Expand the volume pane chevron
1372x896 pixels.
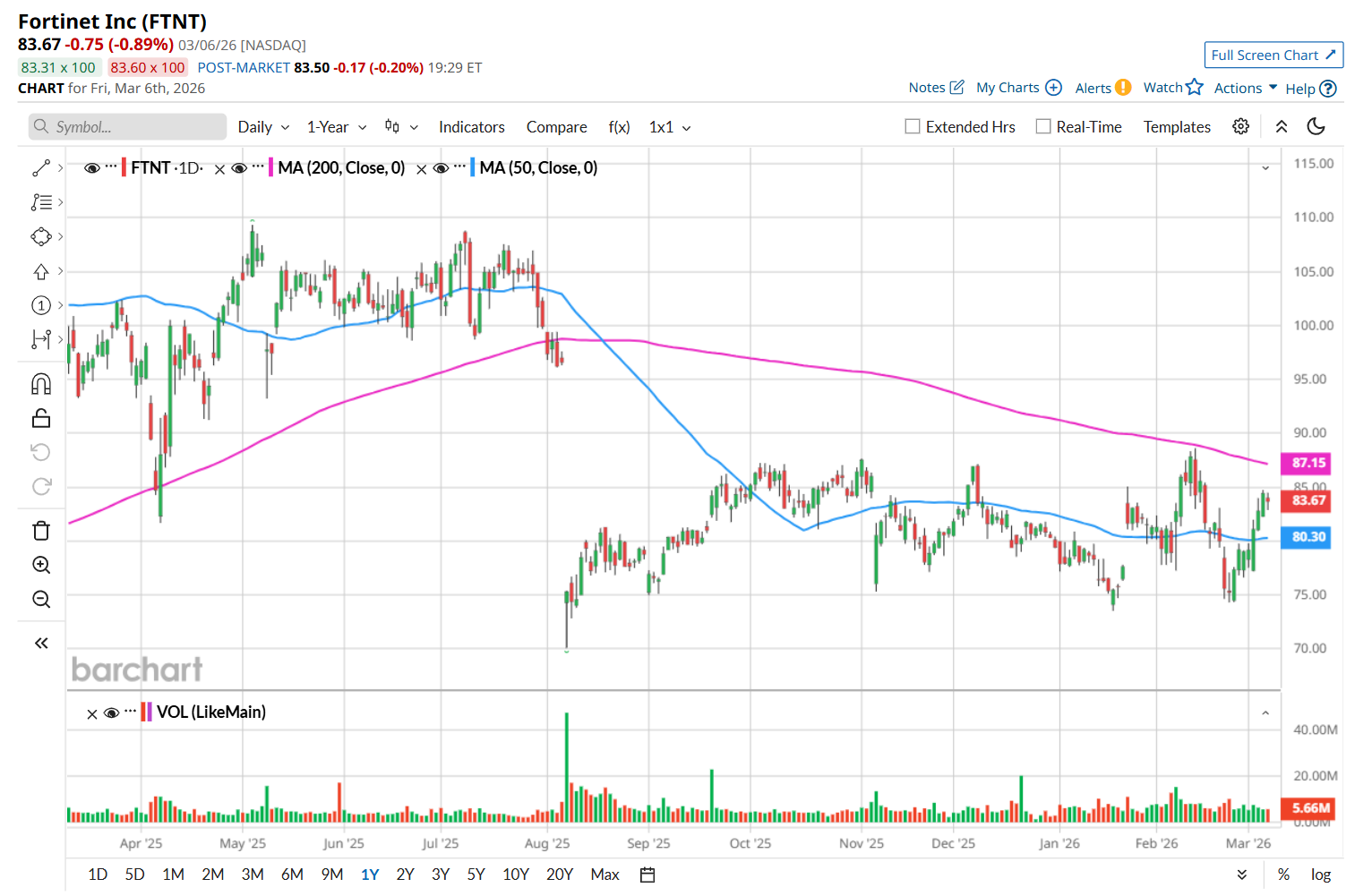point(1265,713)
